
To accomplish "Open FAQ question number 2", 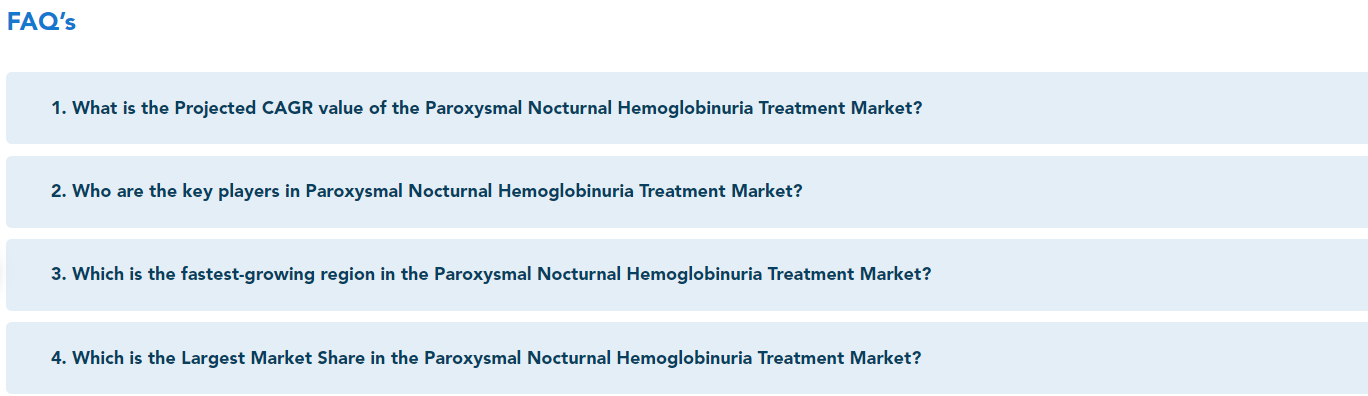I will [x=687, y=191].
